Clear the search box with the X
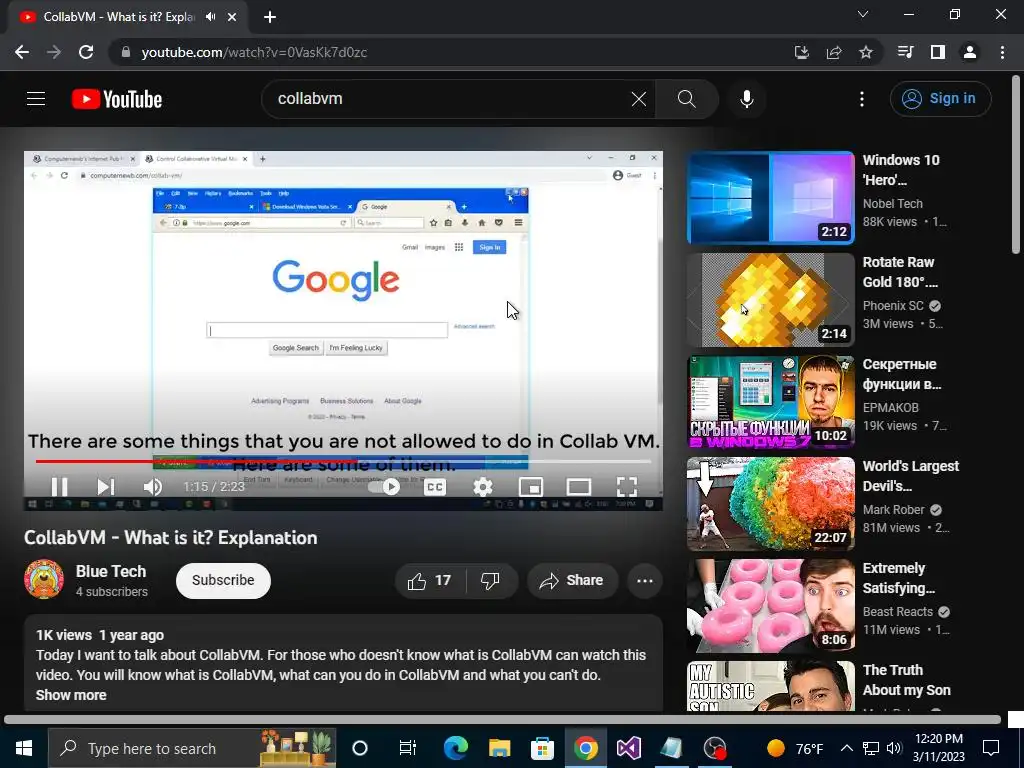 [x=639, y=99]
